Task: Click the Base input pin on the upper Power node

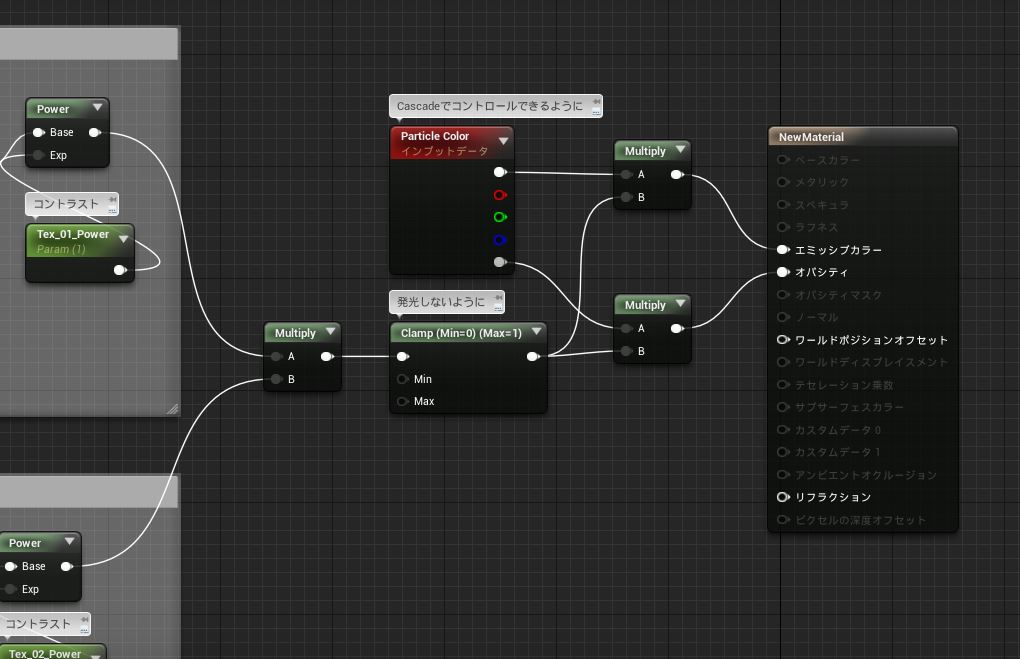Action: (x=38, y=133)
